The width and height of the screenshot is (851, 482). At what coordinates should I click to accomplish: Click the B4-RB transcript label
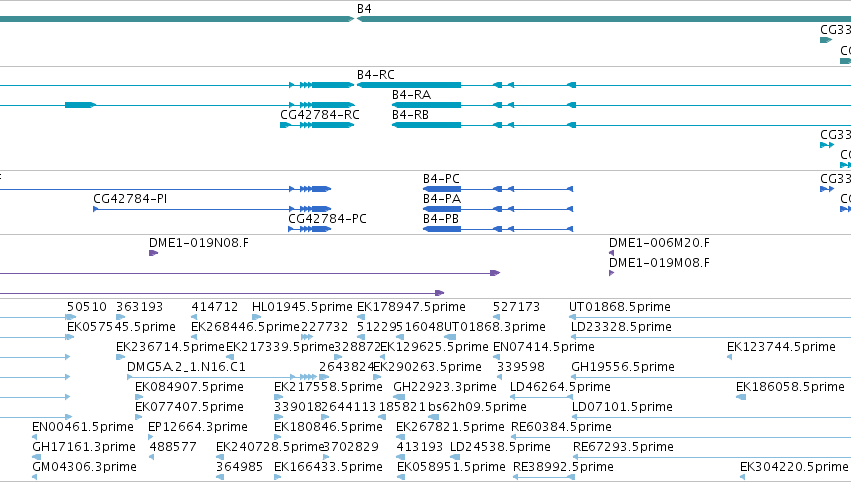click(x=410, y=115)
